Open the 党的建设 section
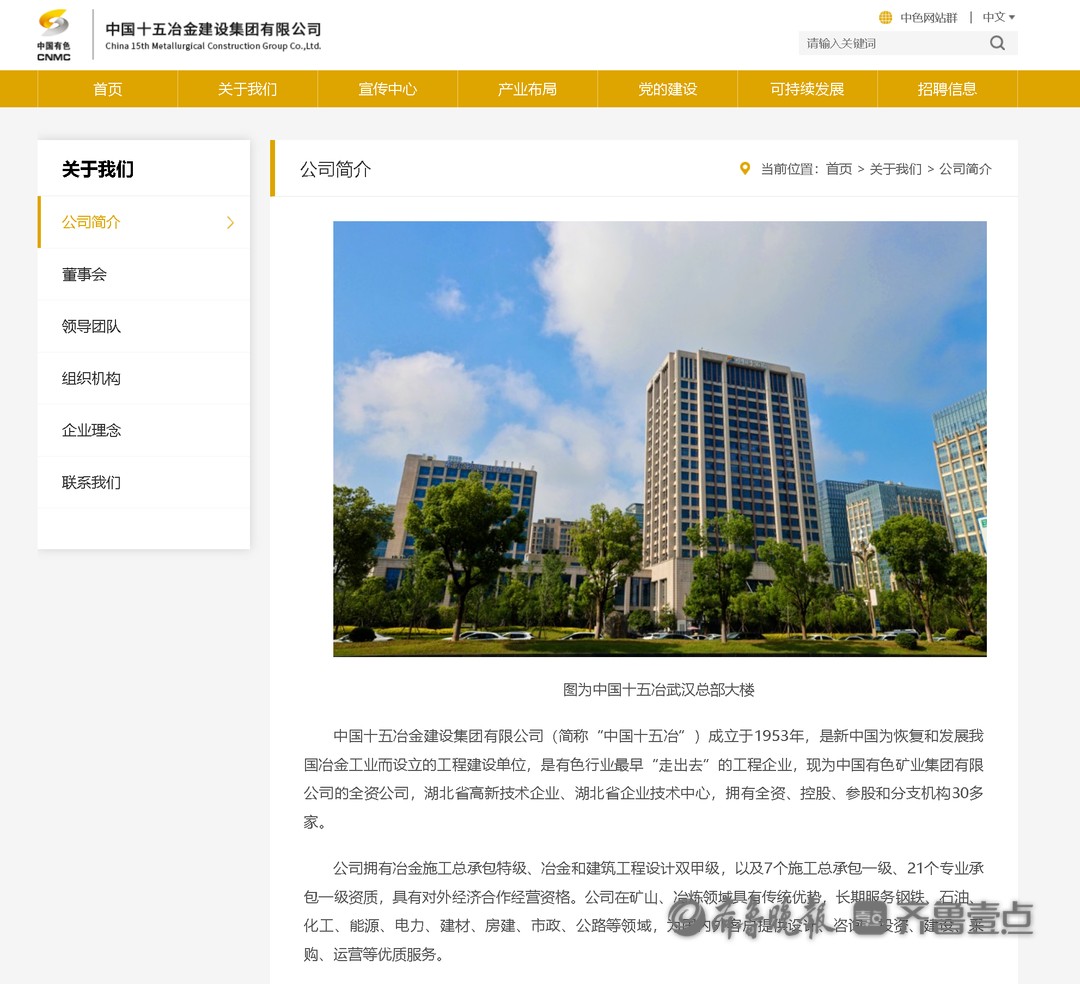The image size is (1080, 984). (x=667, y=89)
